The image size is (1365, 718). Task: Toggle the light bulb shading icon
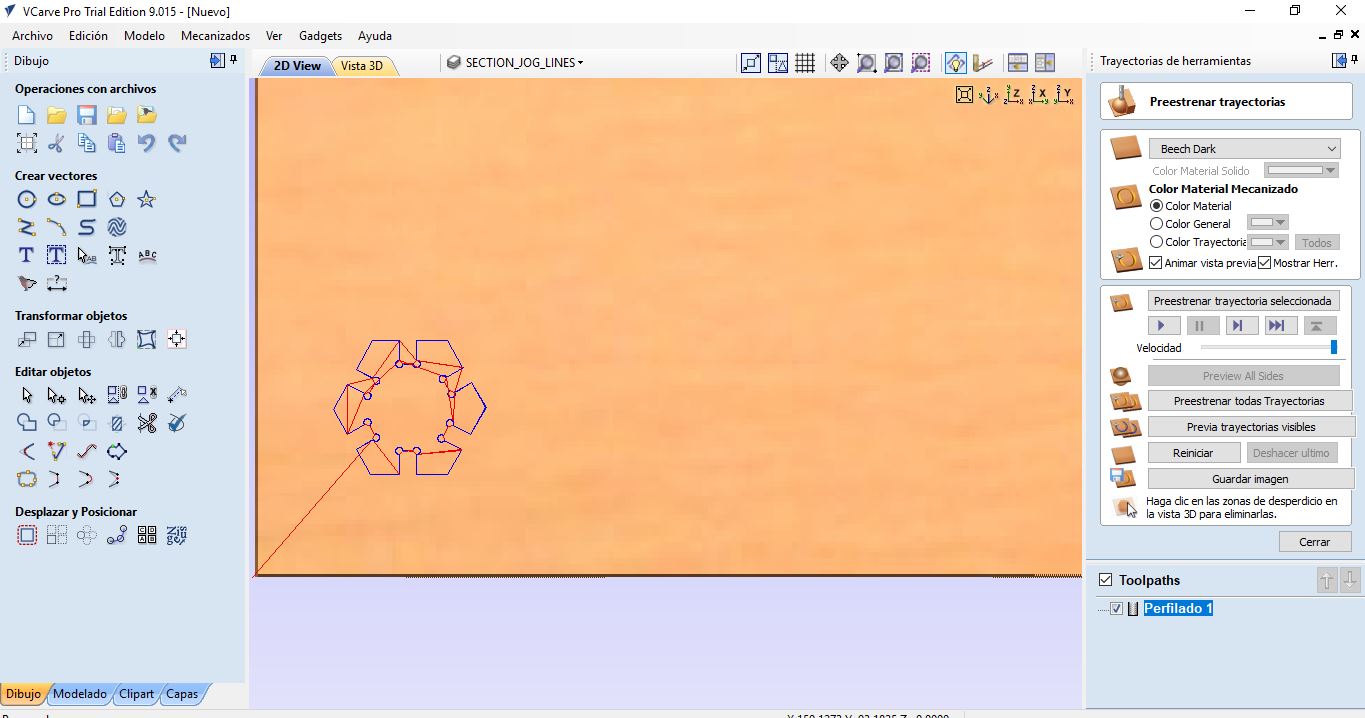coord(956,63)
